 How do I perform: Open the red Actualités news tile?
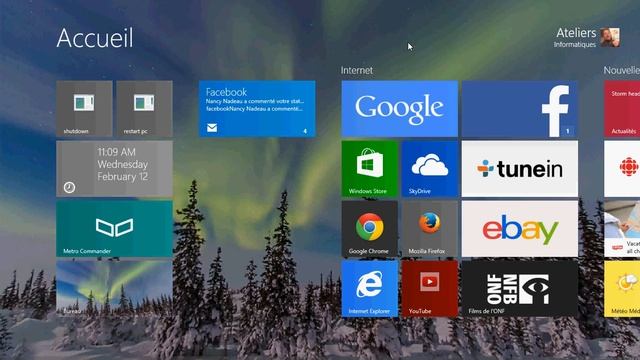622,109
